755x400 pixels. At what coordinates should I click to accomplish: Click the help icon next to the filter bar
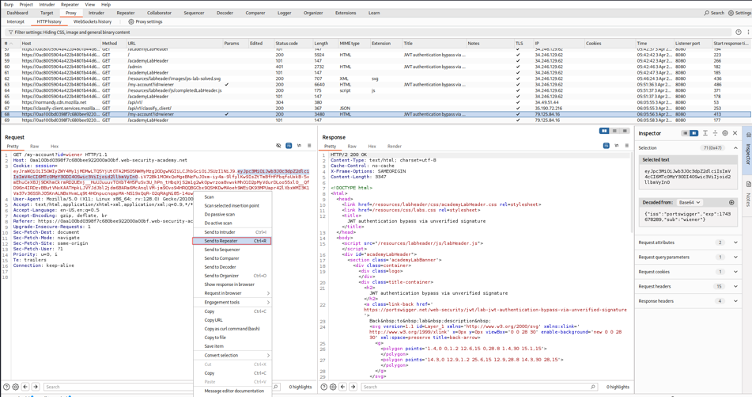pos(738,32)
